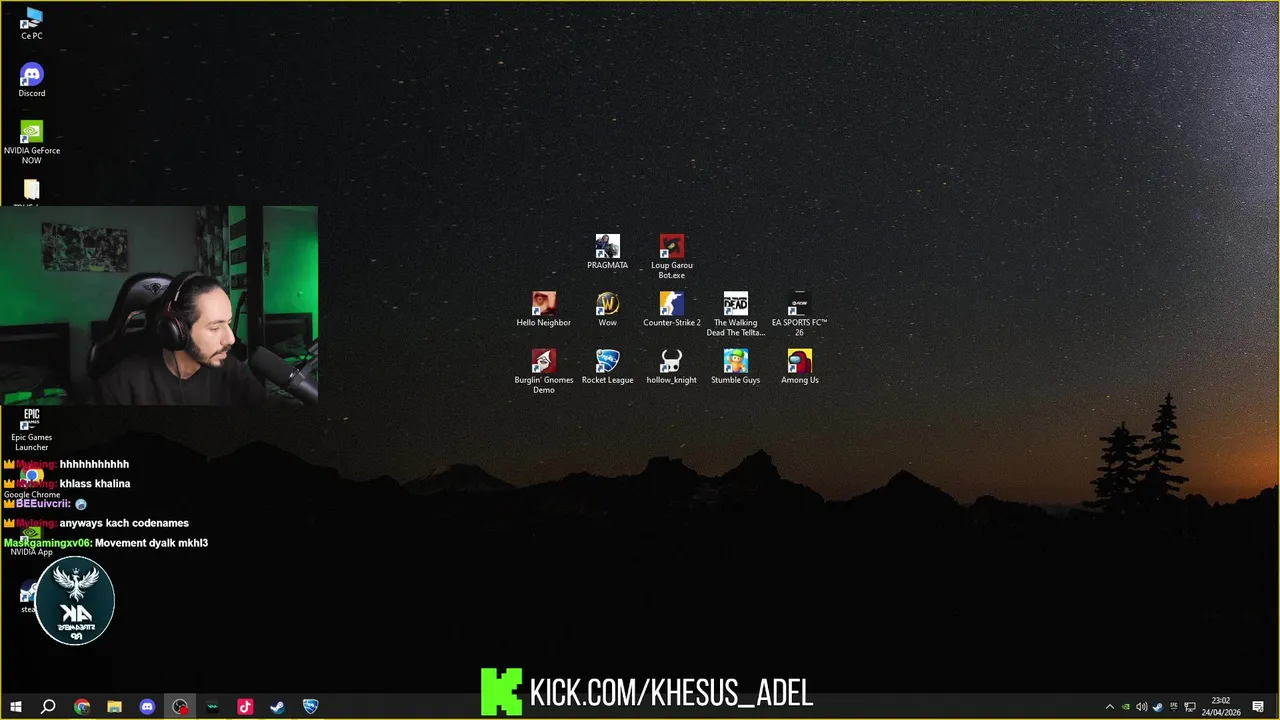1280x720 pixels.
Task: Launch Discord from the desktop shortcut
Action: (x=31, y=81)
